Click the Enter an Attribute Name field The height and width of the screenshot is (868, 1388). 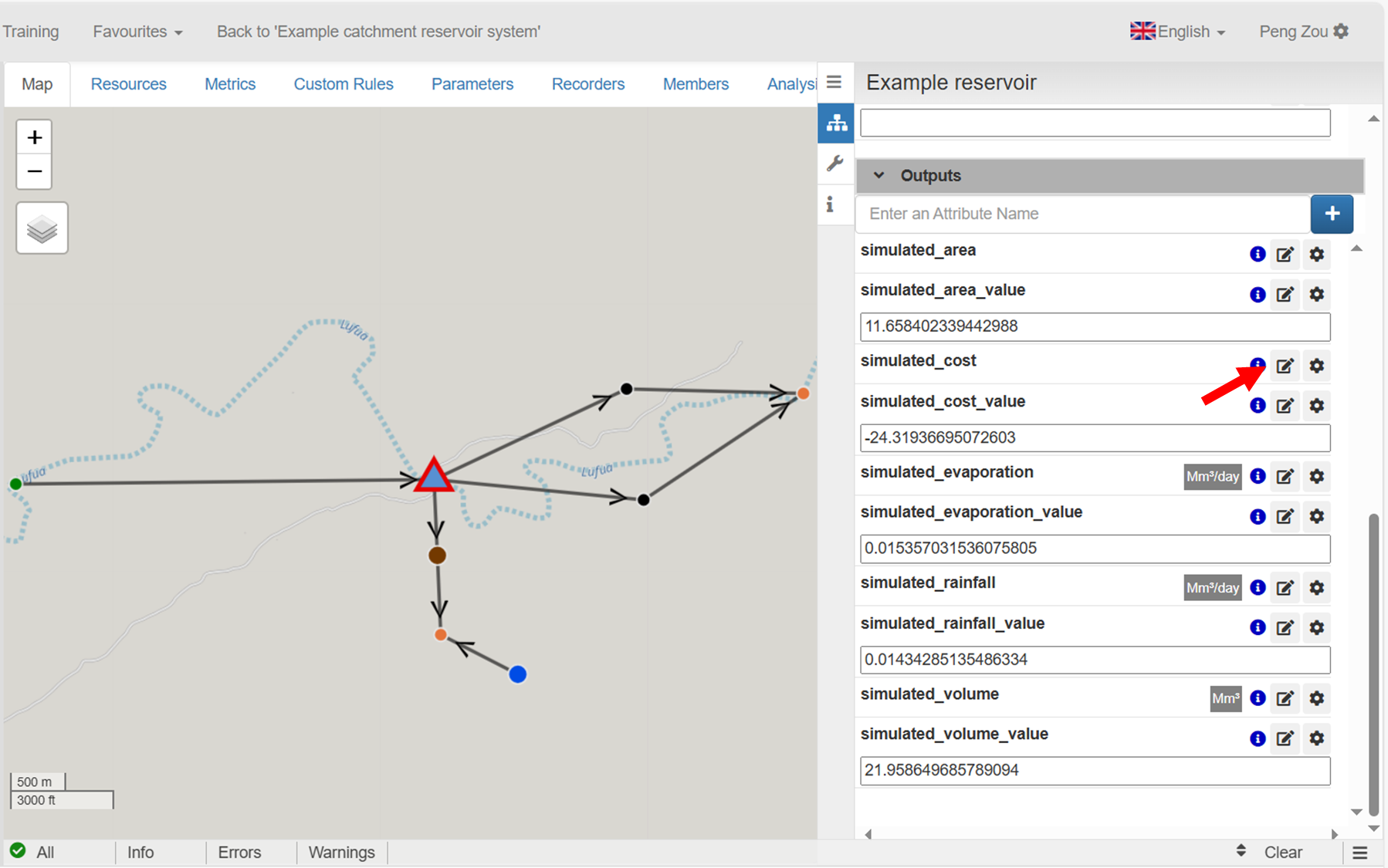(x=1082, y=214)
